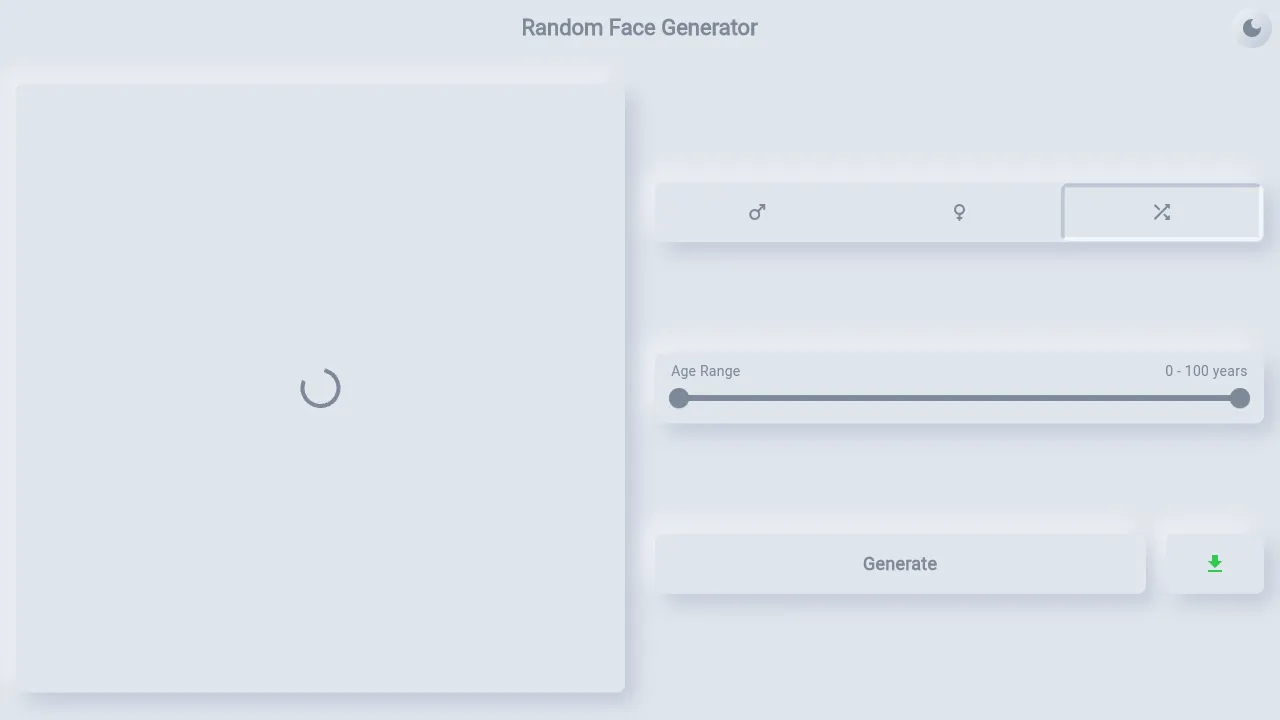This screenshot has width=1280, height=720.
Task: Switch to the male gender segment
Action: (757, 212)
